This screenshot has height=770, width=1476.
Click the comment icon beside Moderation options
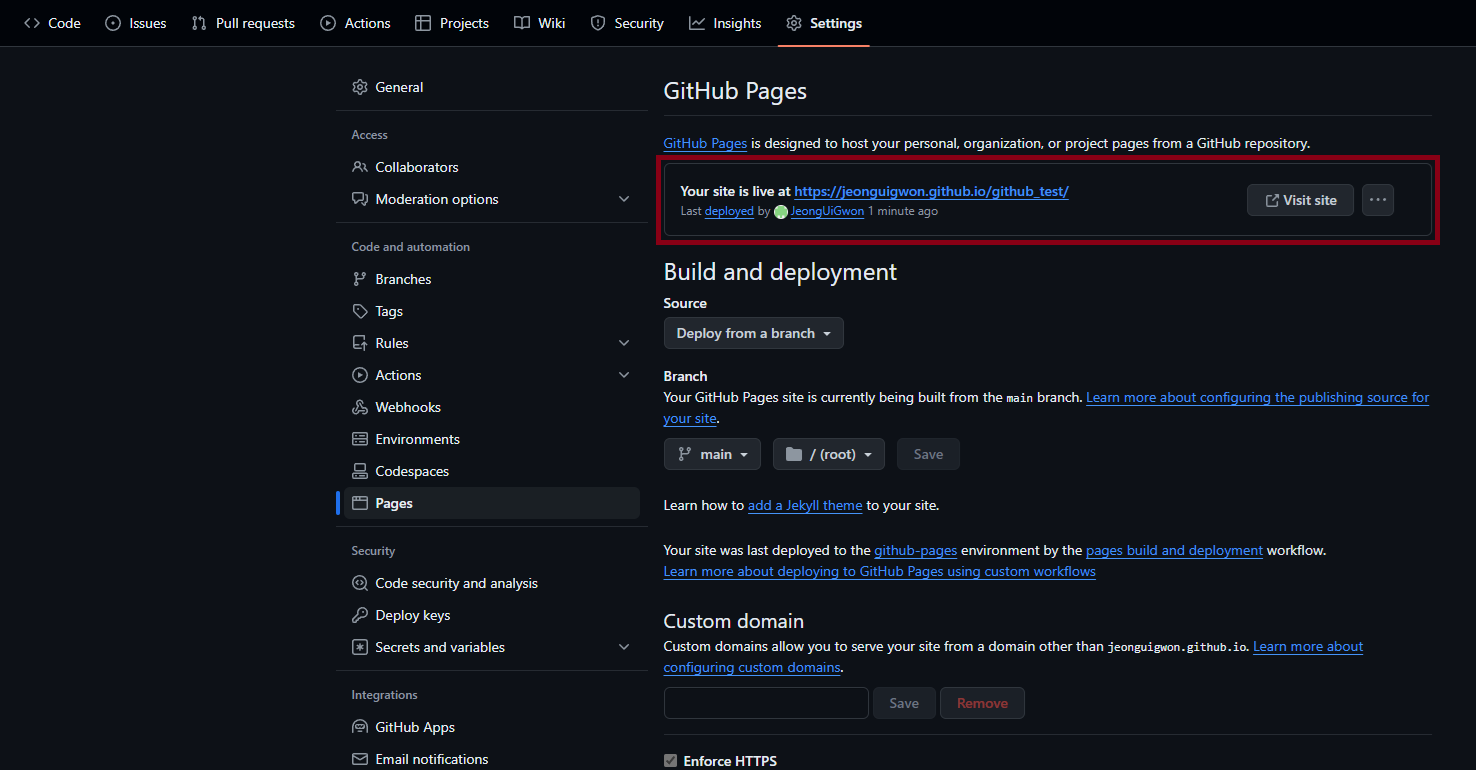click(360, 199)
